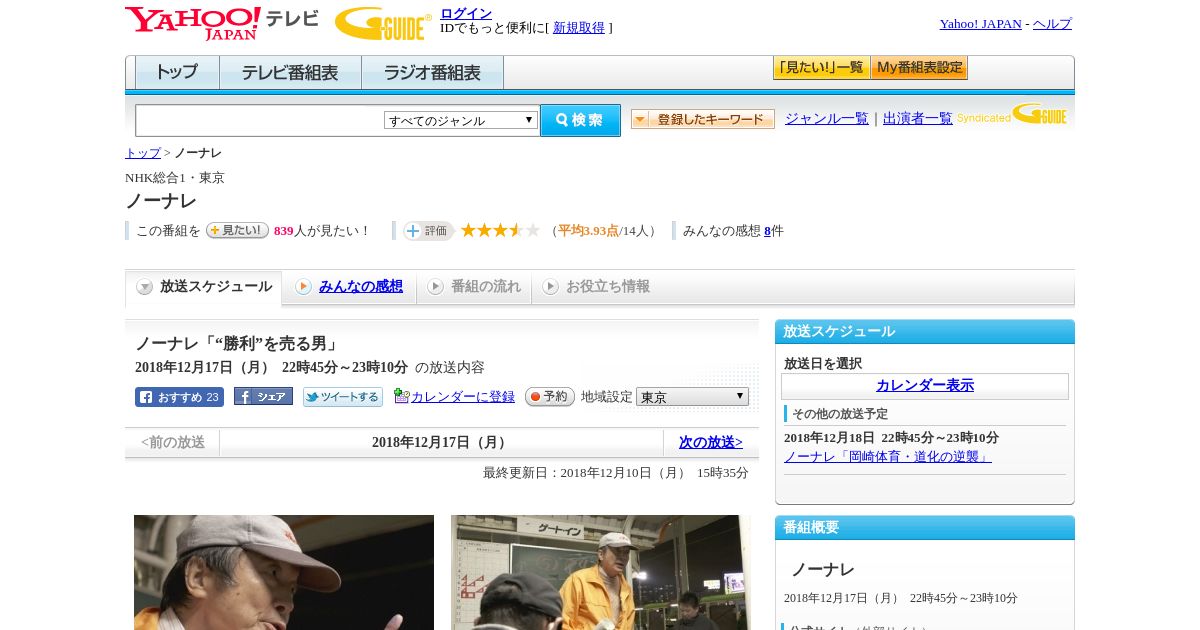The image size is (1200, 630).
Task: Select the 番組の流れ tab
Action: (475, 287)
